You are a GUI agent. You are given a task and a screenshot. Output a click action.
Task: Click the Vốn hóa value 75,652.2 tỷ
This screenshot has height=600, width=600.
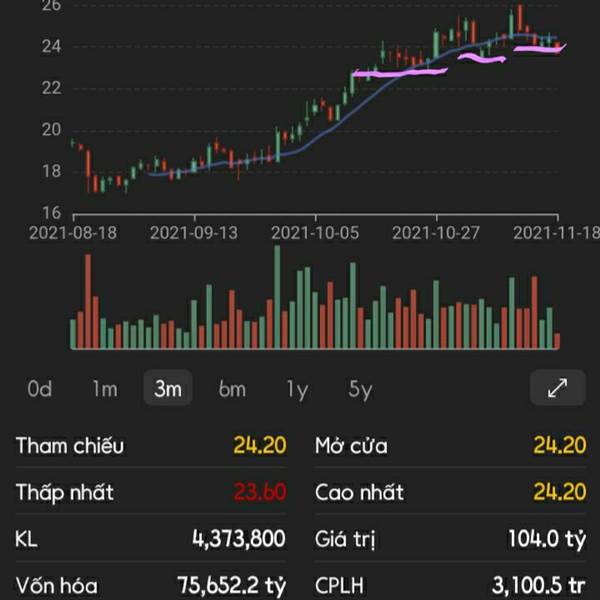(x=232, y=585)
